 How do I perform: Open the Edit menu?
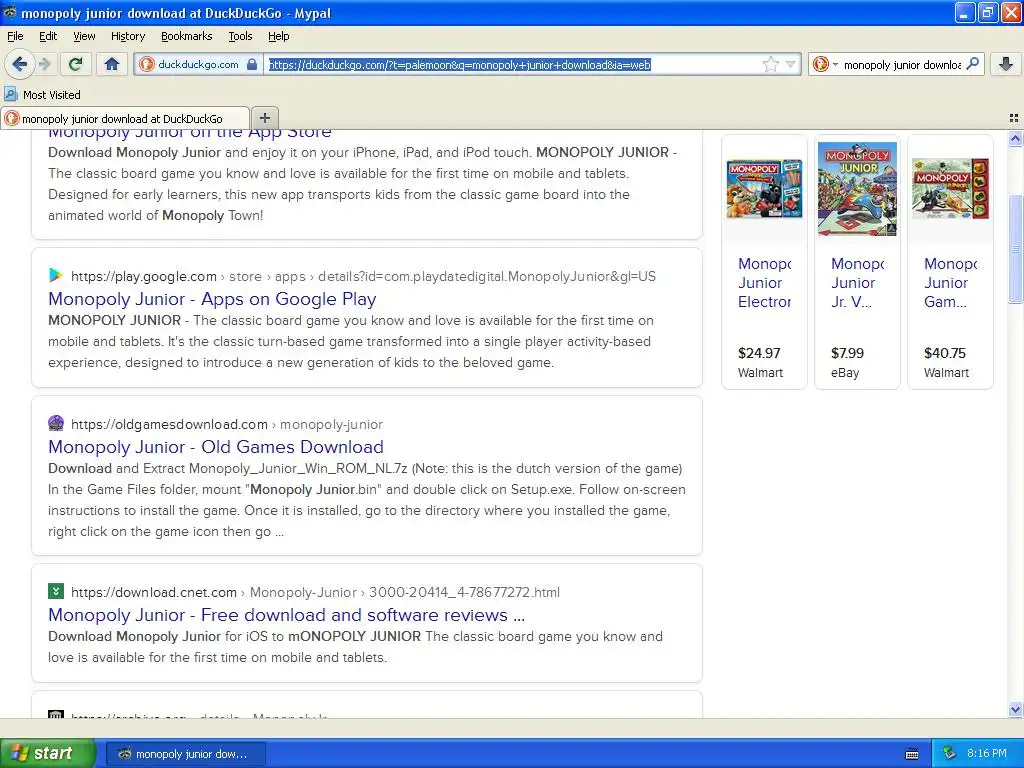48,36
